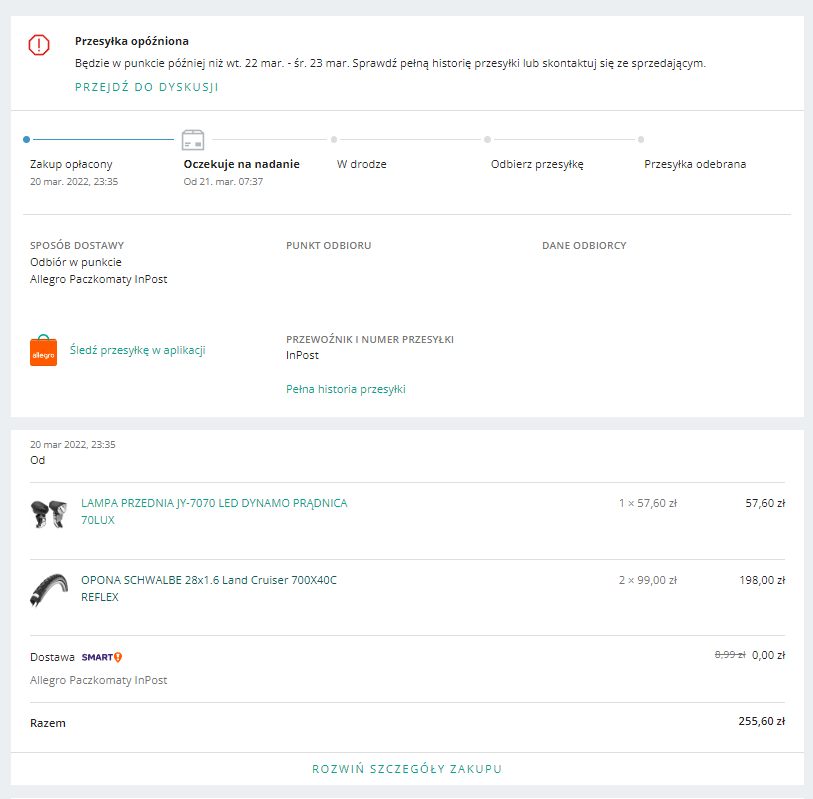813x799 pixels.
Task: Select the 20 mar. 2022, 23:35 paid timestamp
Action: 74,181
